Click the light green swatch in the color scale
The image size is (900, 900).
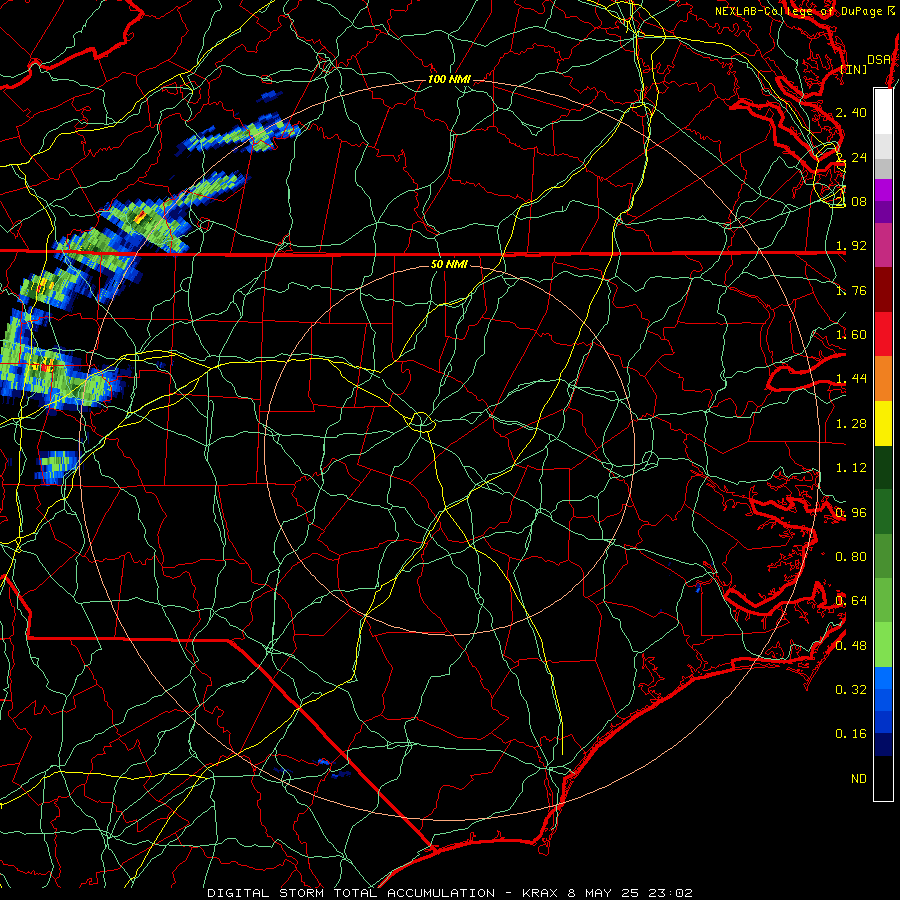coord(883,646)
